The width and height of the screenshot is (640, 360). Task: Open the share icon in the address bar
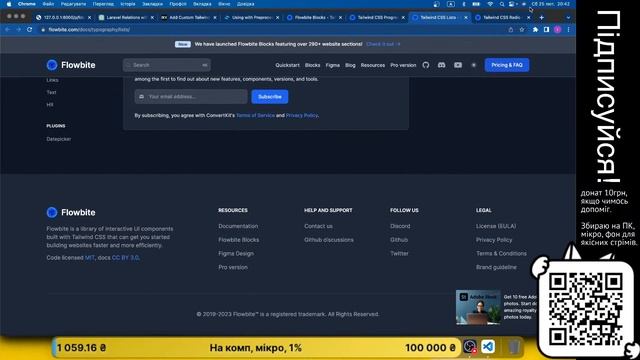(511, 29)
